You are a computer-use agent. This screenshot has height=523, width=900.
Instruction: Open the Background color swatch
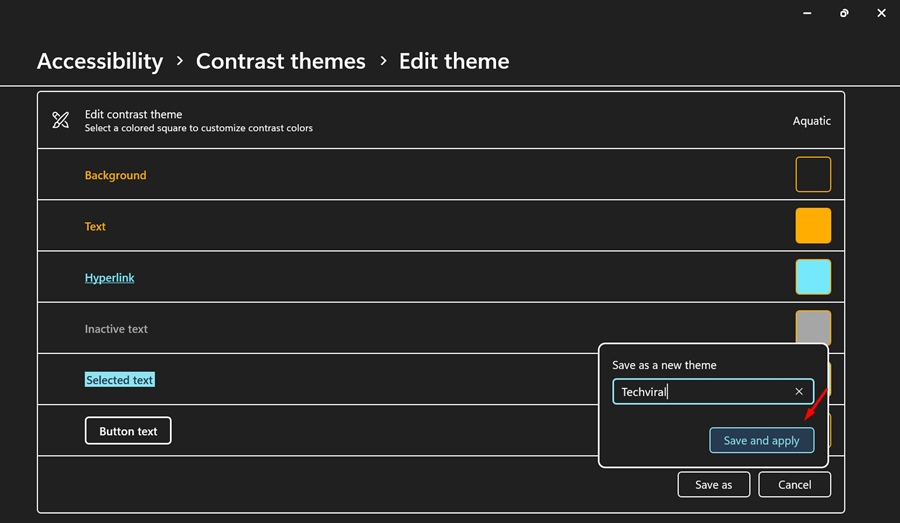(813, 175)
